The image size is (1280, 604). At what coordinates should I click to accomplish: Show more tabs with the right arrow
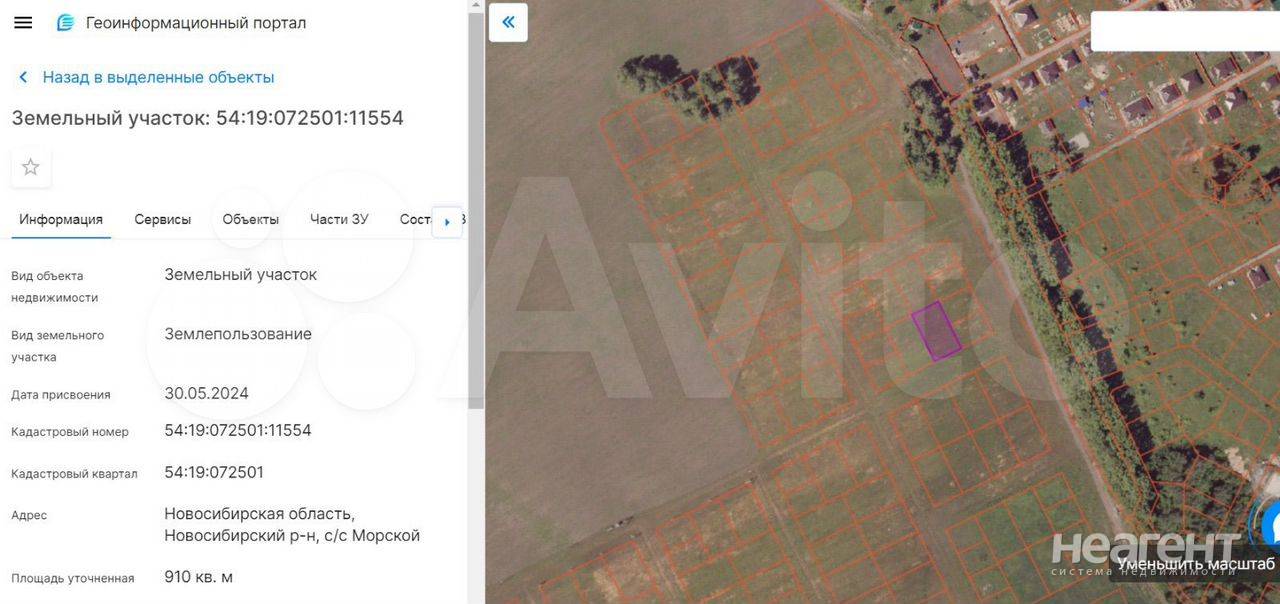point(447,222)
